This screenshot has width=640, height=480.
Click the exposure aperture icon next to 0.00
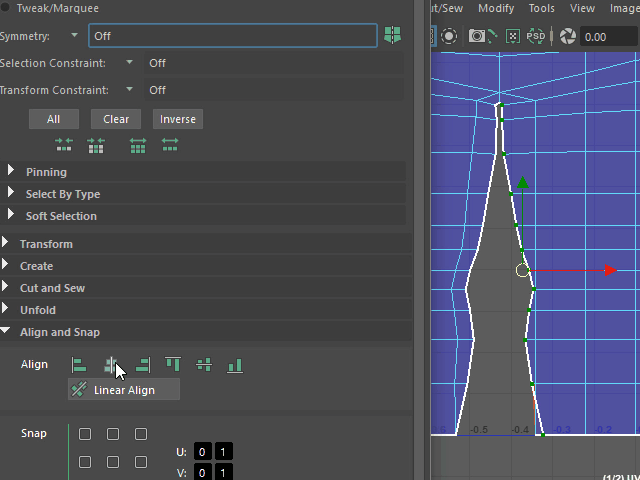coord(568,37)
